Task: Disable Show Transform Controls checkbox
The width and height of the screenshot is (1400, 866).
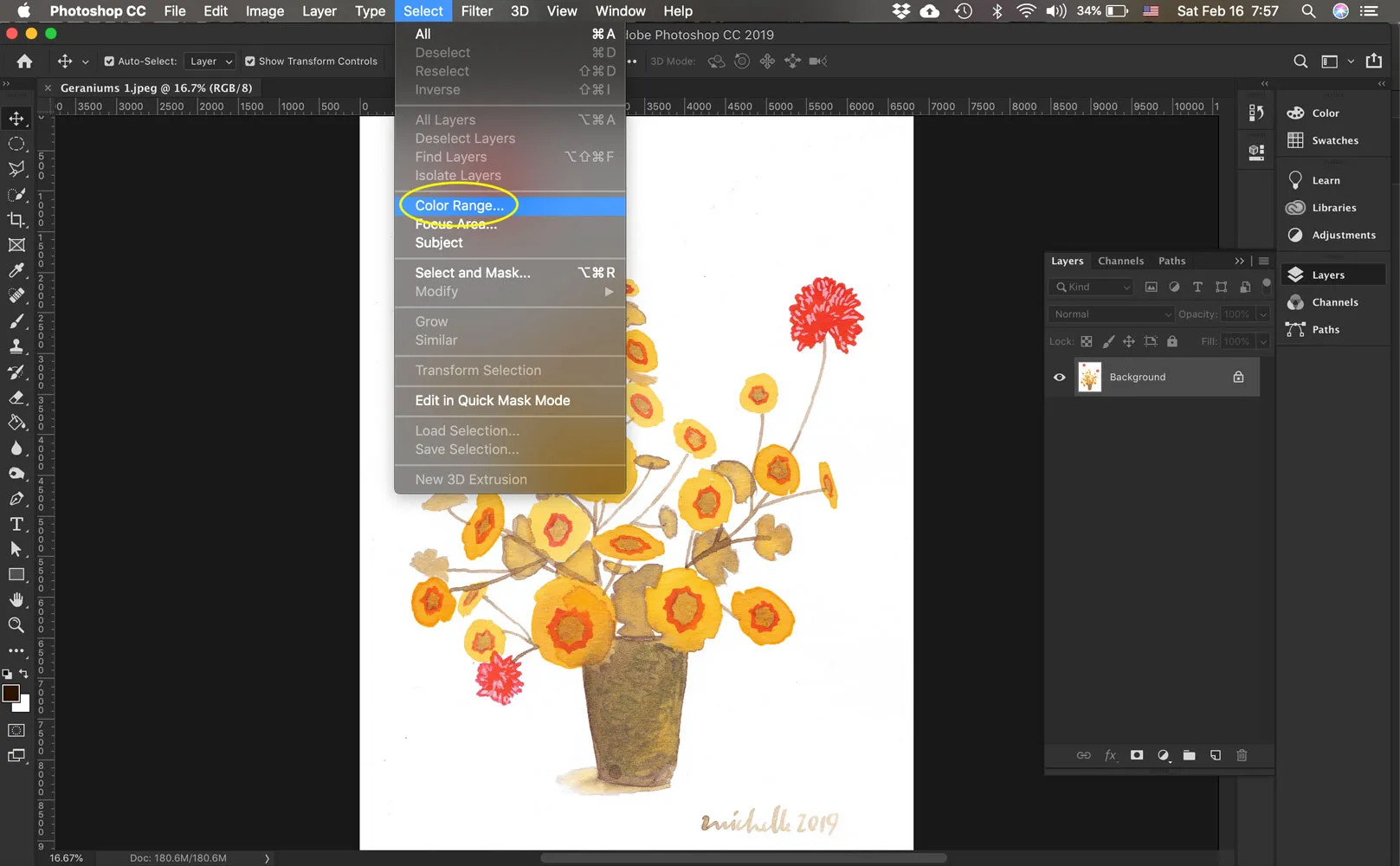Action: click(250, 61)
